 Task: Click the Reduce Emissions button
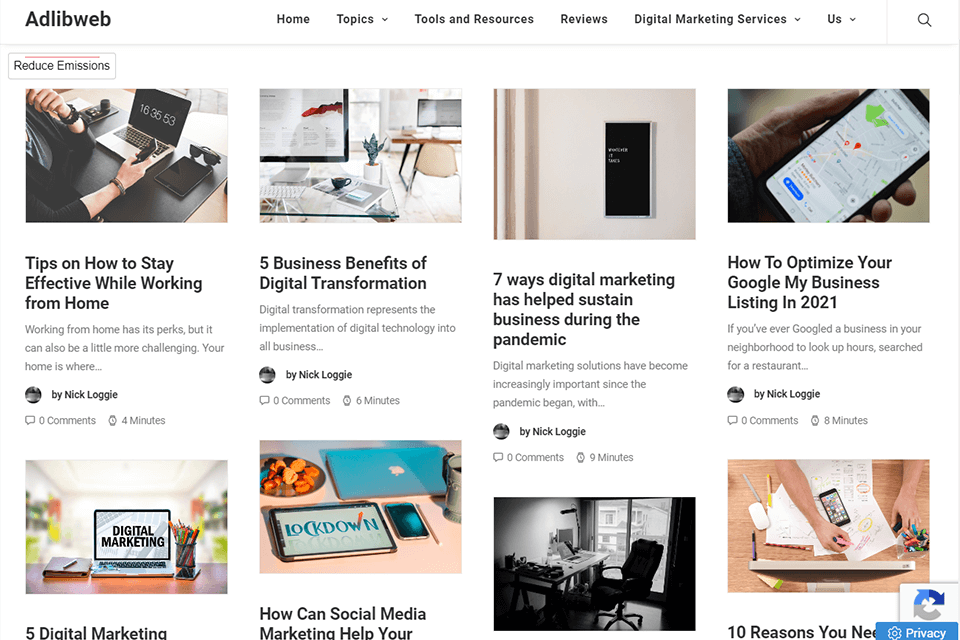tap(62, 66)
